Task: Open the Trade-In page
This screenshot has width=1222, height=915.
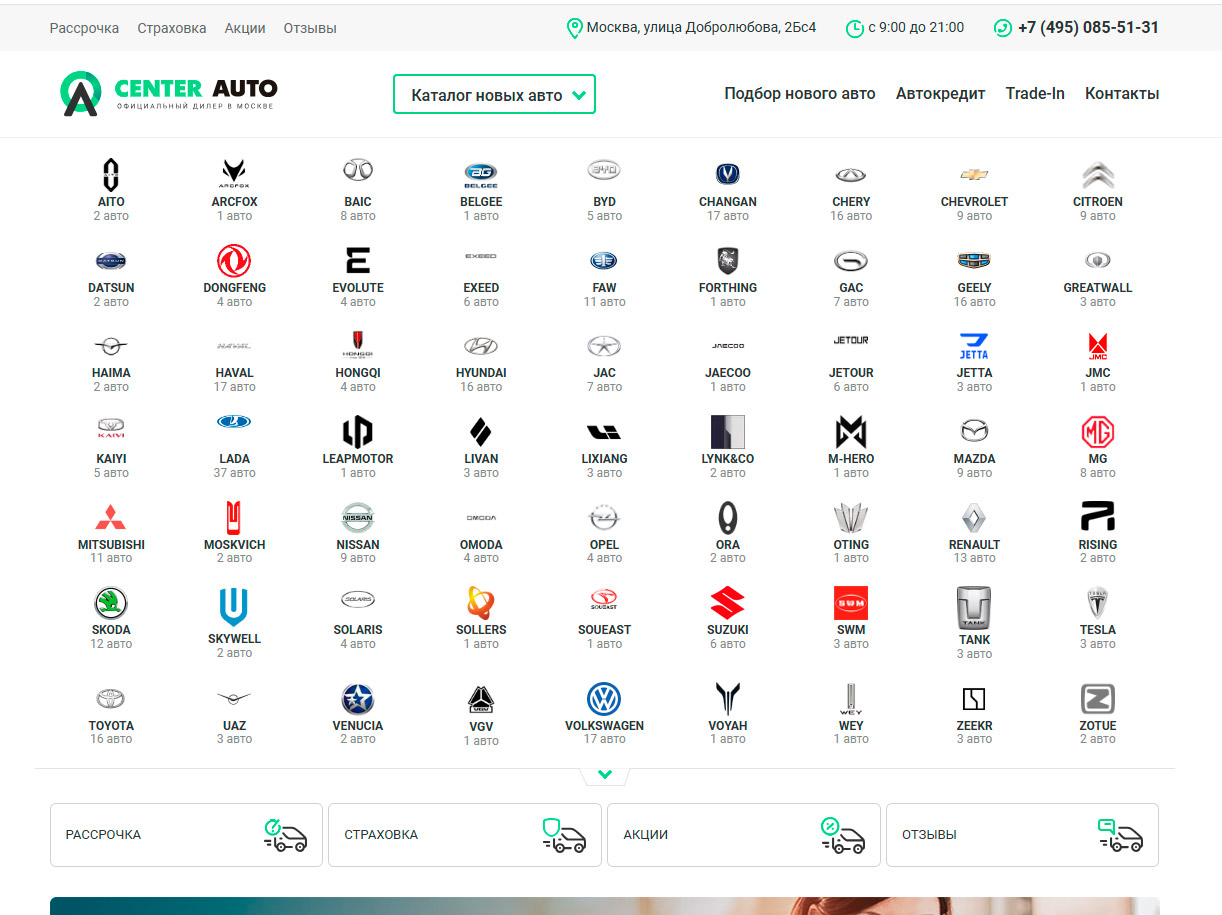Action: (x=1035, y=94)
